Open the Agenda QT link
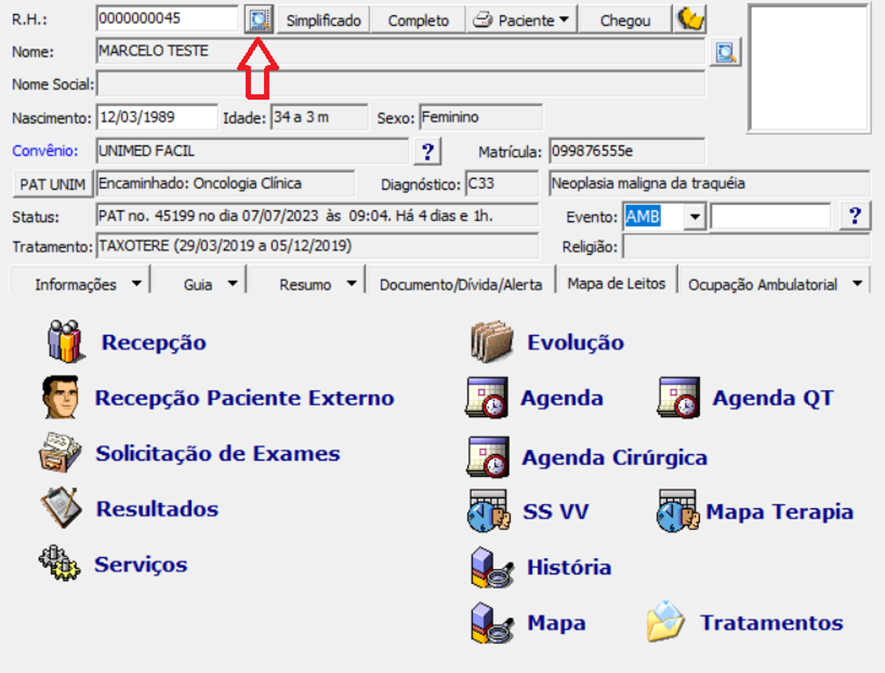This screenshot has width=885, height=673. (x=773, y=398)
